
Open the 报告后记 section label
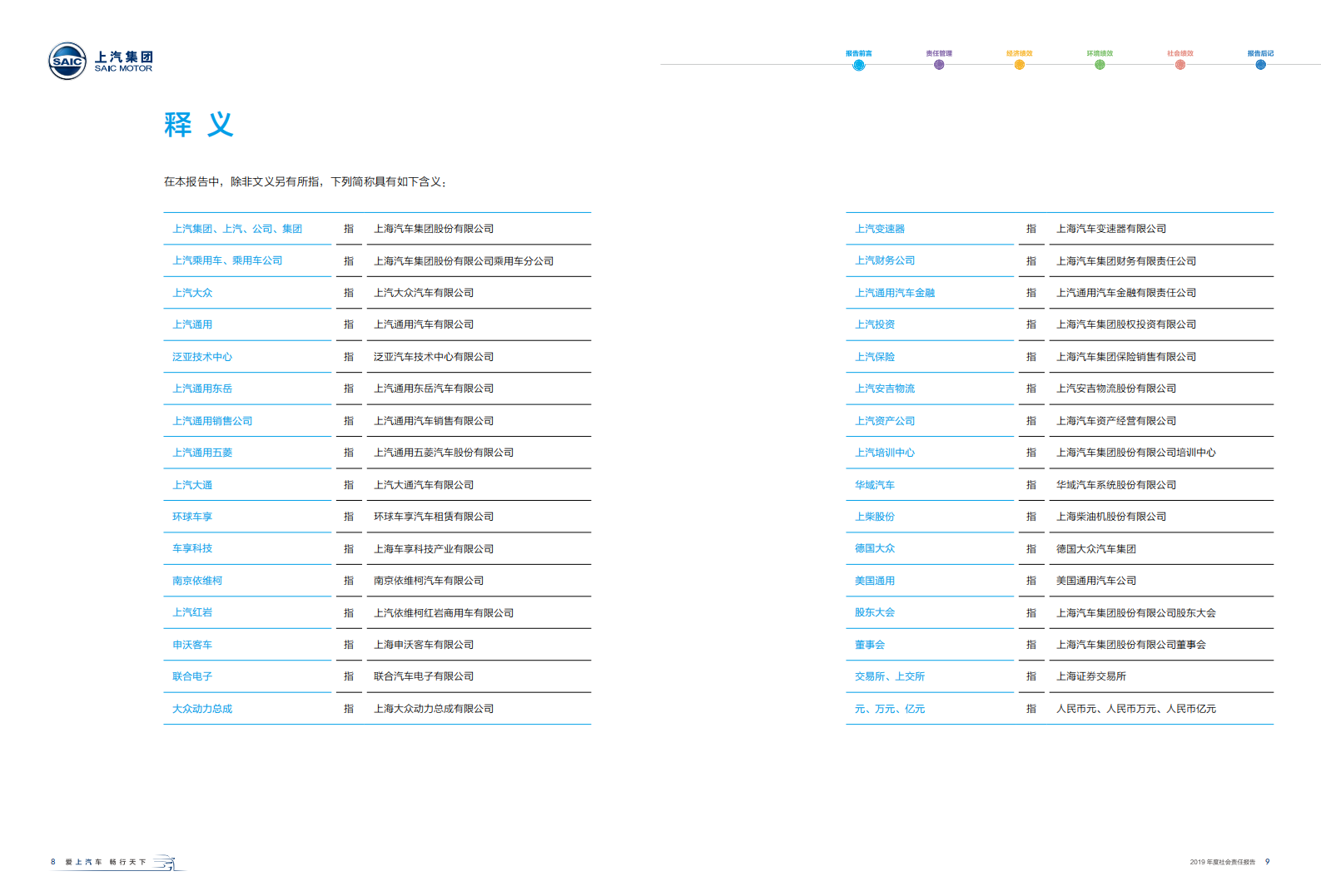coord(1261,53)
